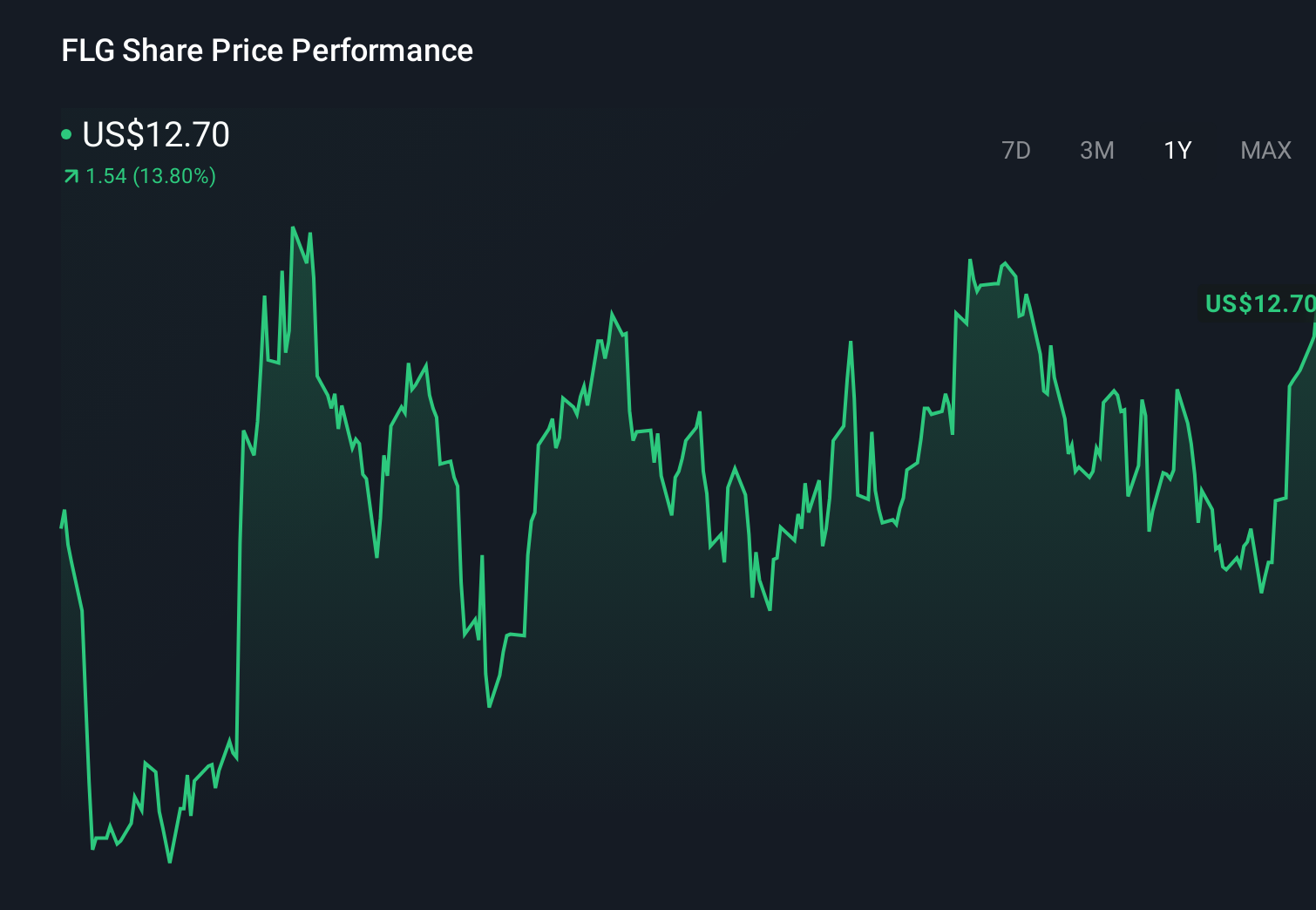Click the FLG Share Price Performance title
This screenshot has height=910, width=1316.
click(267, 51)
